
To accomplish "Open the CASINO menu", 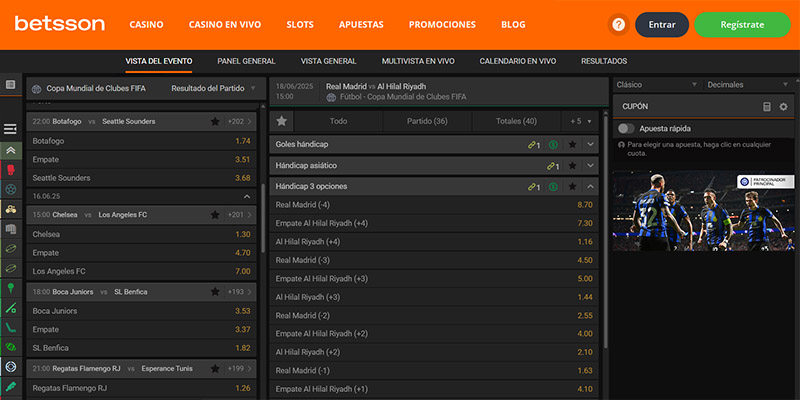I will point(146,24).
